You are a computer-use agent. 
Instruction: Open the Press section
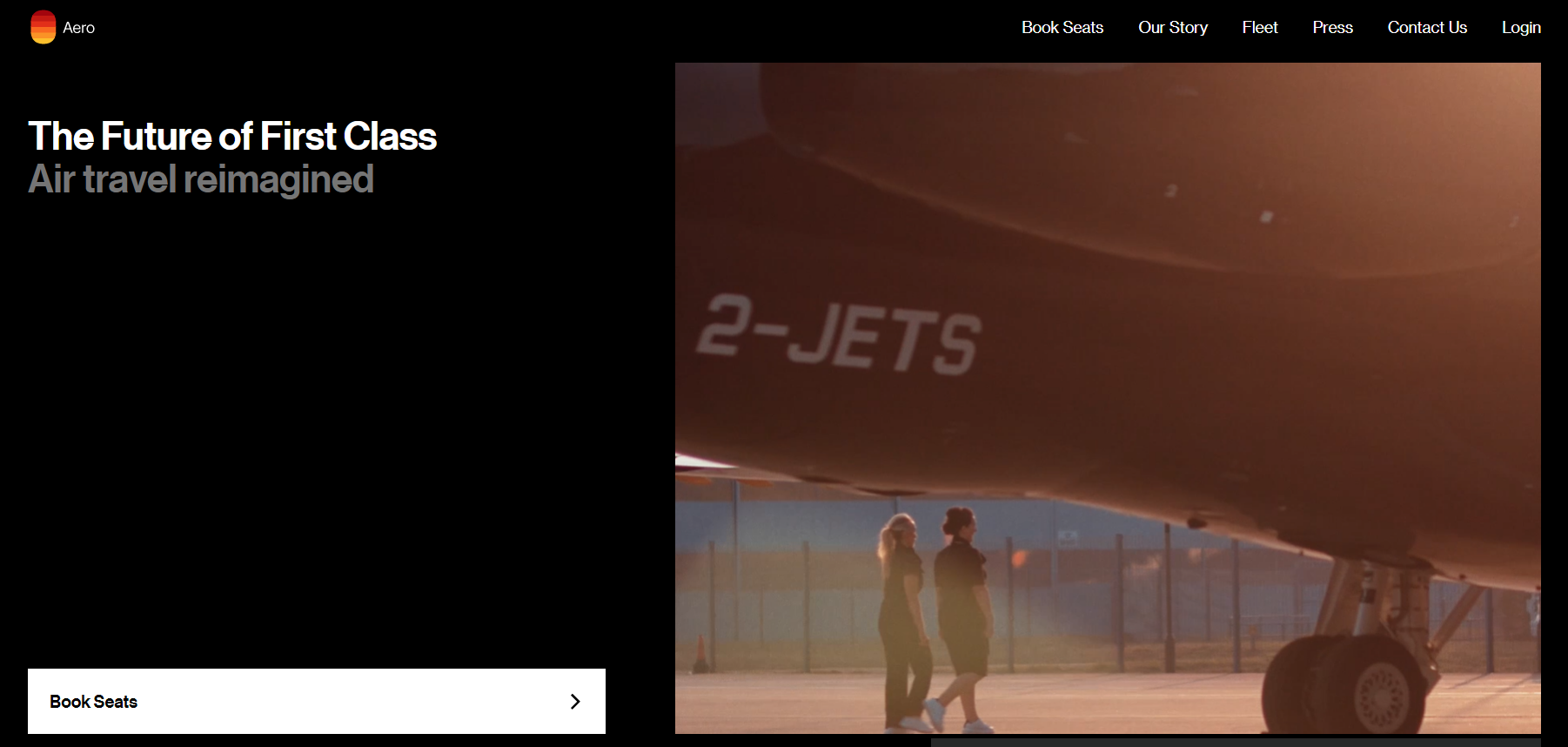click(1332, 28)
